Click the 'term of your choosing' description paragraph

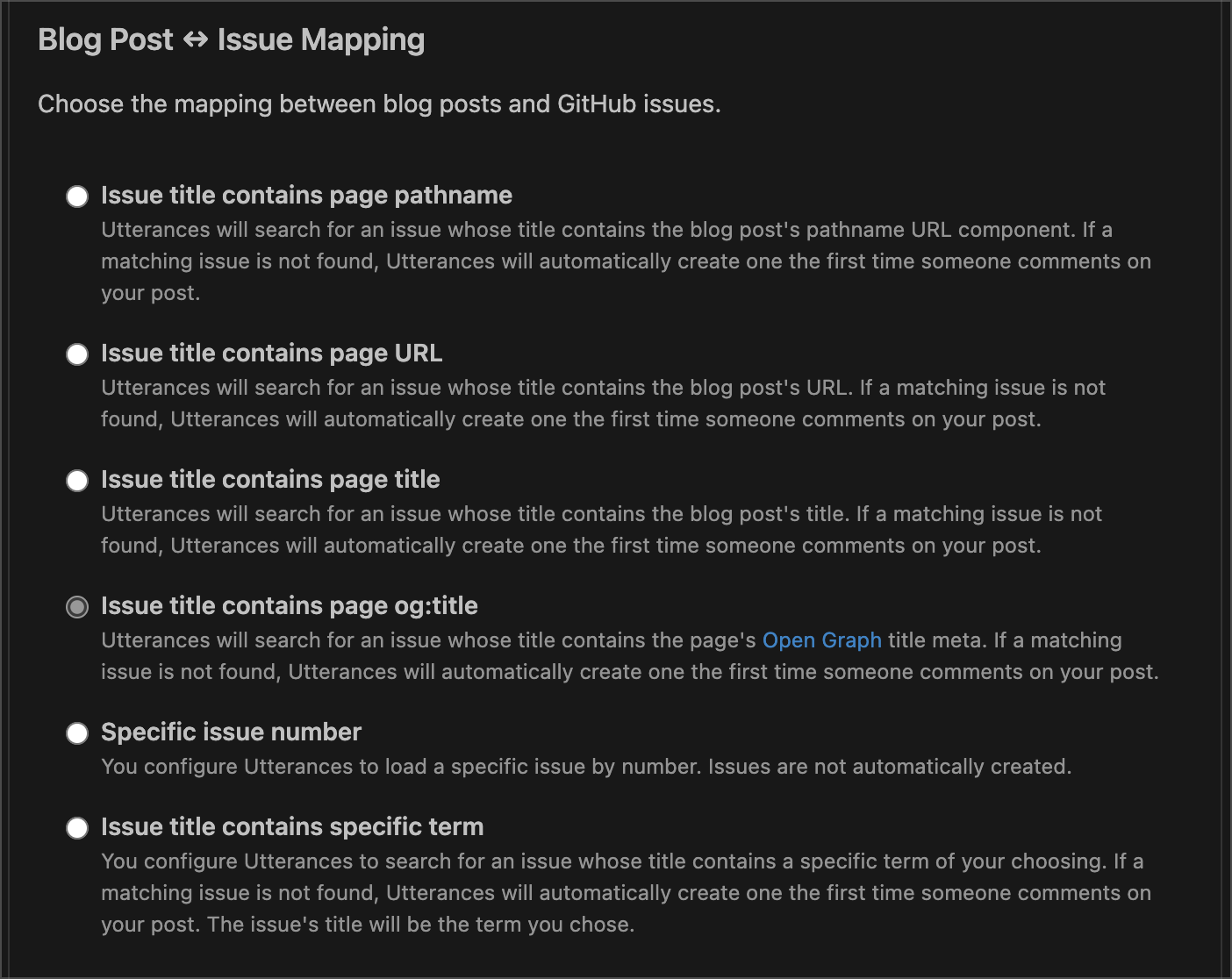tap(626, 893)
